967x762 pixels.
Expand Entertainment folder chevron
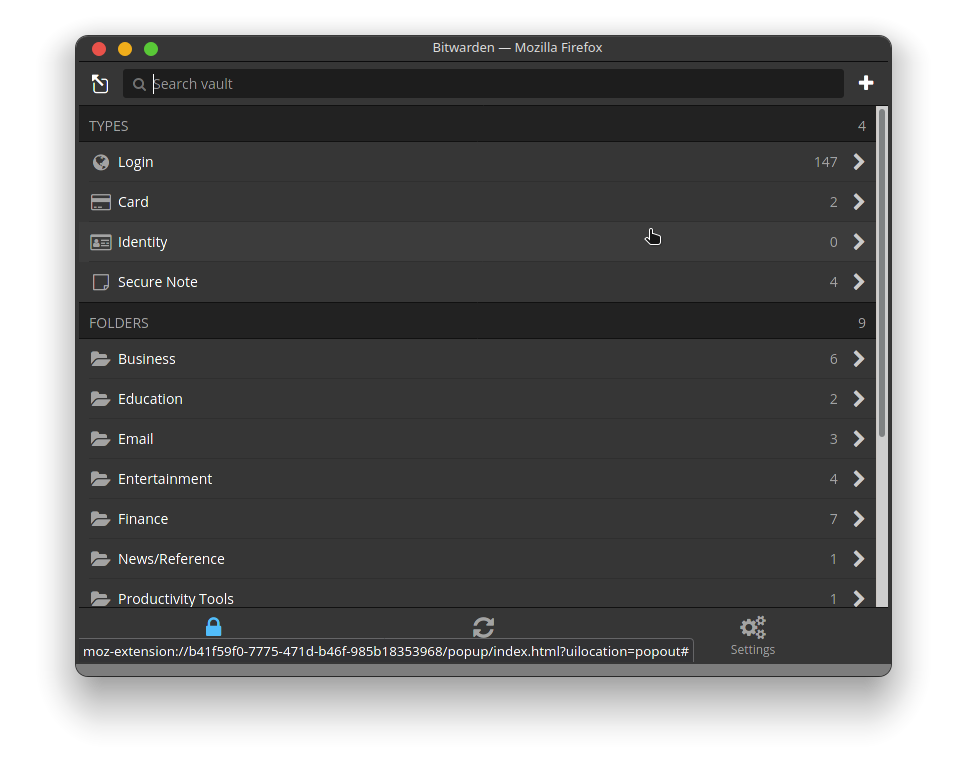(859, 479)
